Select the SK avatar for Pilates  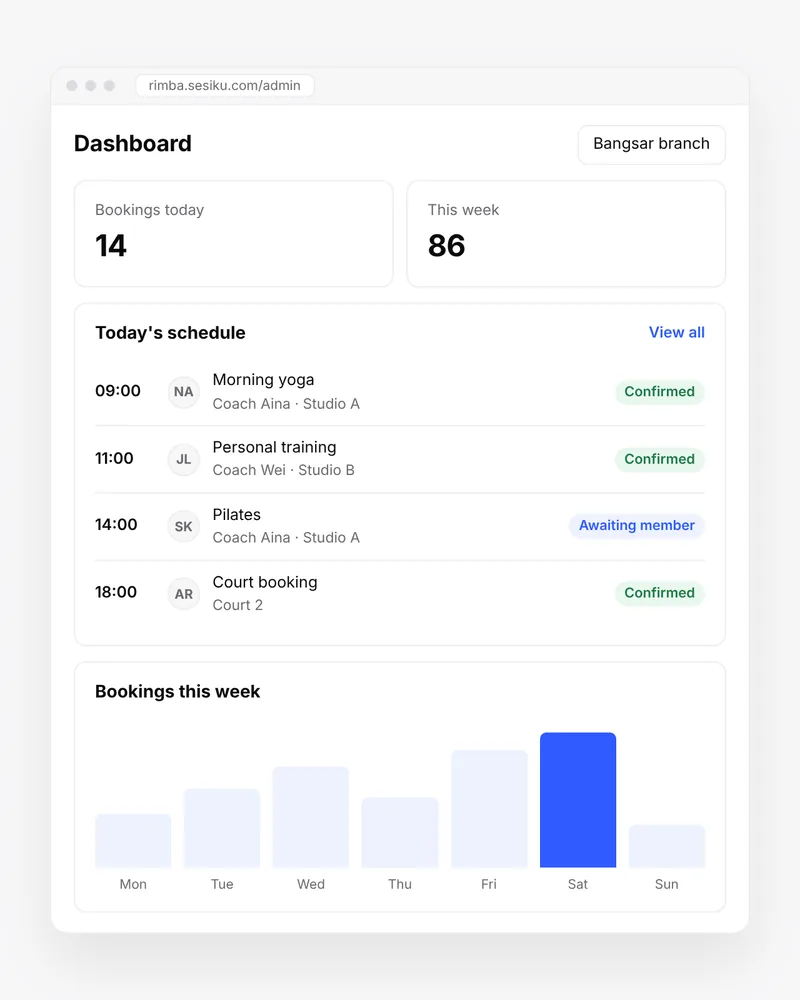(184, 526)
